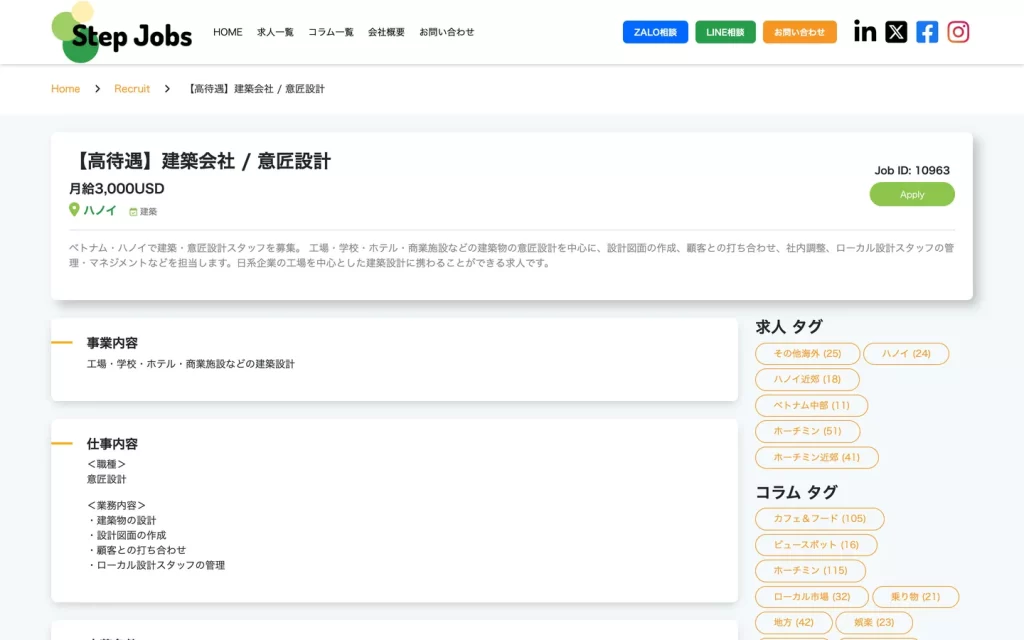Click the 仕事内容 section heading
The image size is (1024, 640).
[x=112, y=444]
